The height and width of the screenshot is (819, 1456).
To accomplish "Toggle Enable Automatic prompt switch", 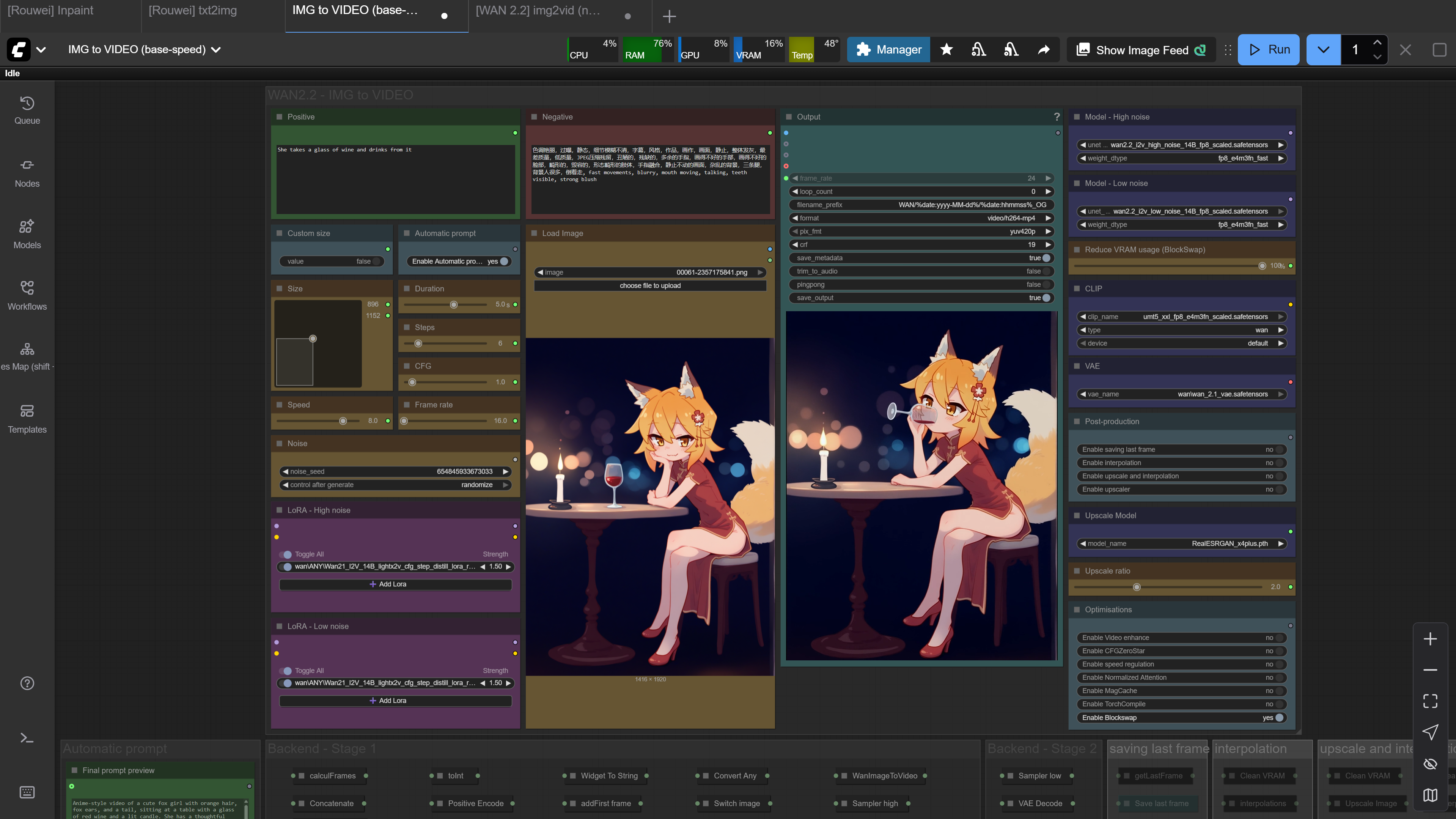I will coord(504,261).
